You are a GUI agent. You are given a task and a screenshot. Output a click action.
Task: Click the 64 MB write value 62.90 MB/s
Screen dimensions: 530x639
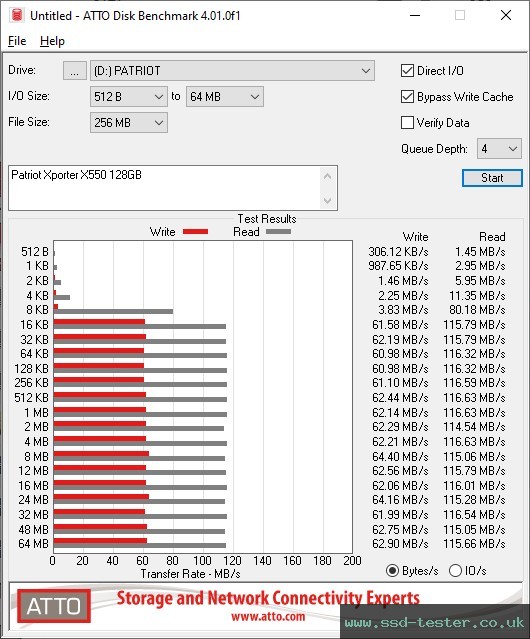(400, 544)
